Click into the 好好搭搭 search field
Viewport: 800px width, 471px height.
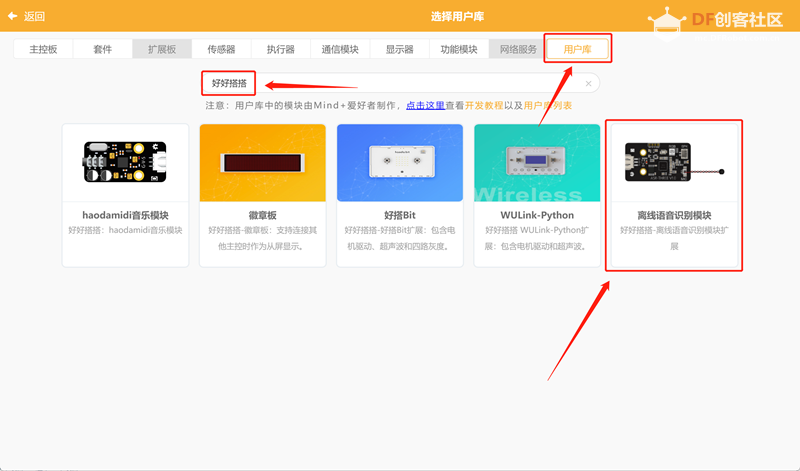(x=401, y=83)
